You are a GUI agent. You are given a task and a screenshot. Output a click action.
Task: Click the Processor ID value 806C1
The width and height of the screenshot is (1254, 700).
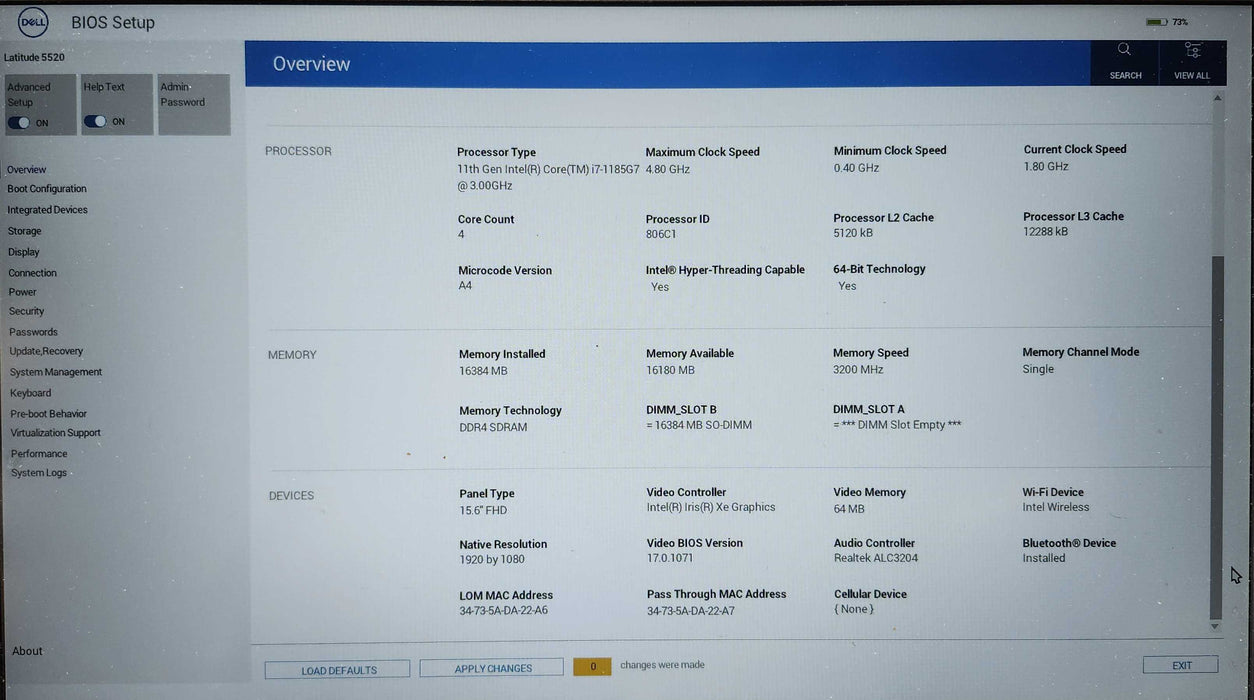661,234
